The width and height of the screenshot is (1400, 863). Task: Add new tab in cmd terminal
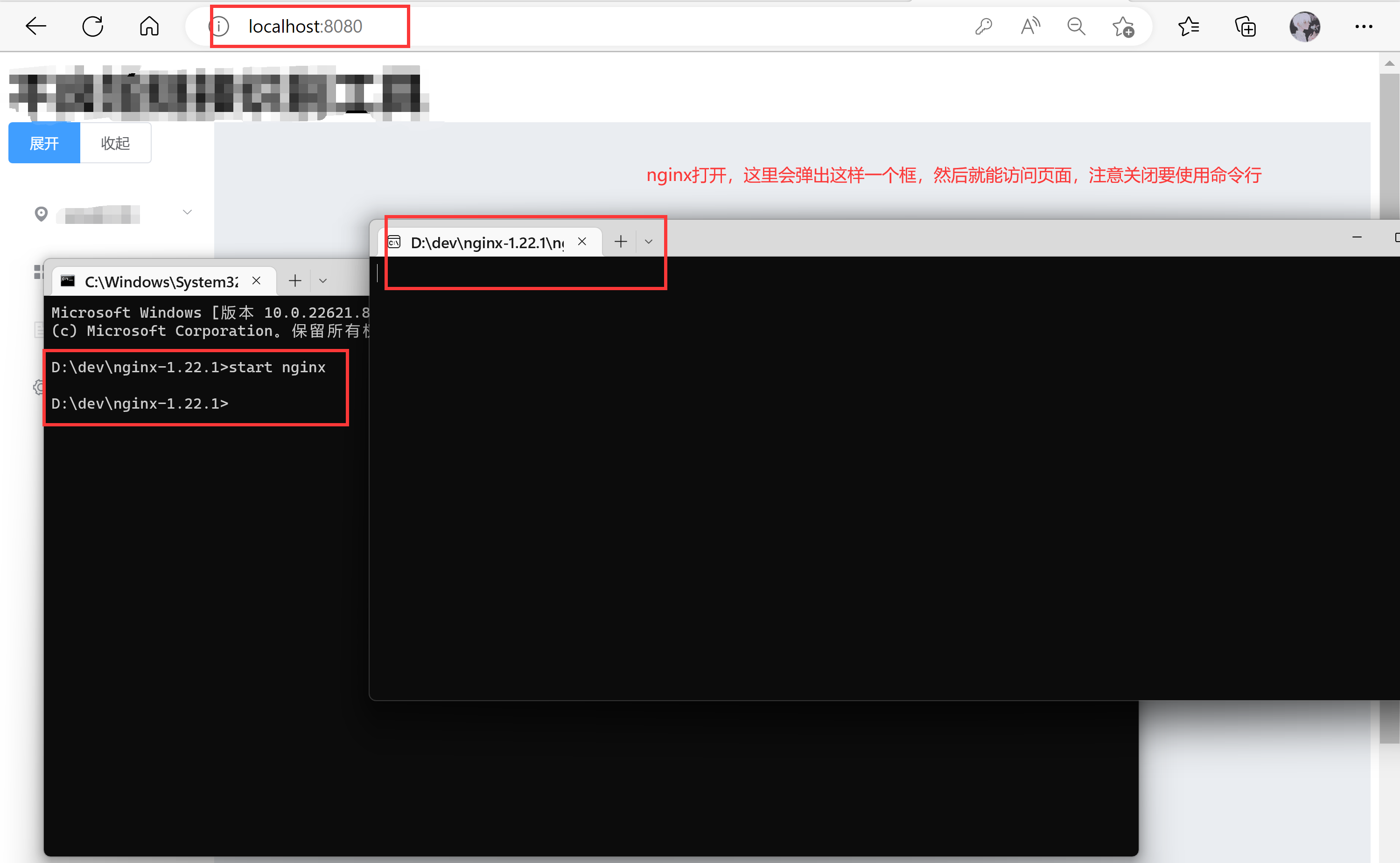(294, 281)
